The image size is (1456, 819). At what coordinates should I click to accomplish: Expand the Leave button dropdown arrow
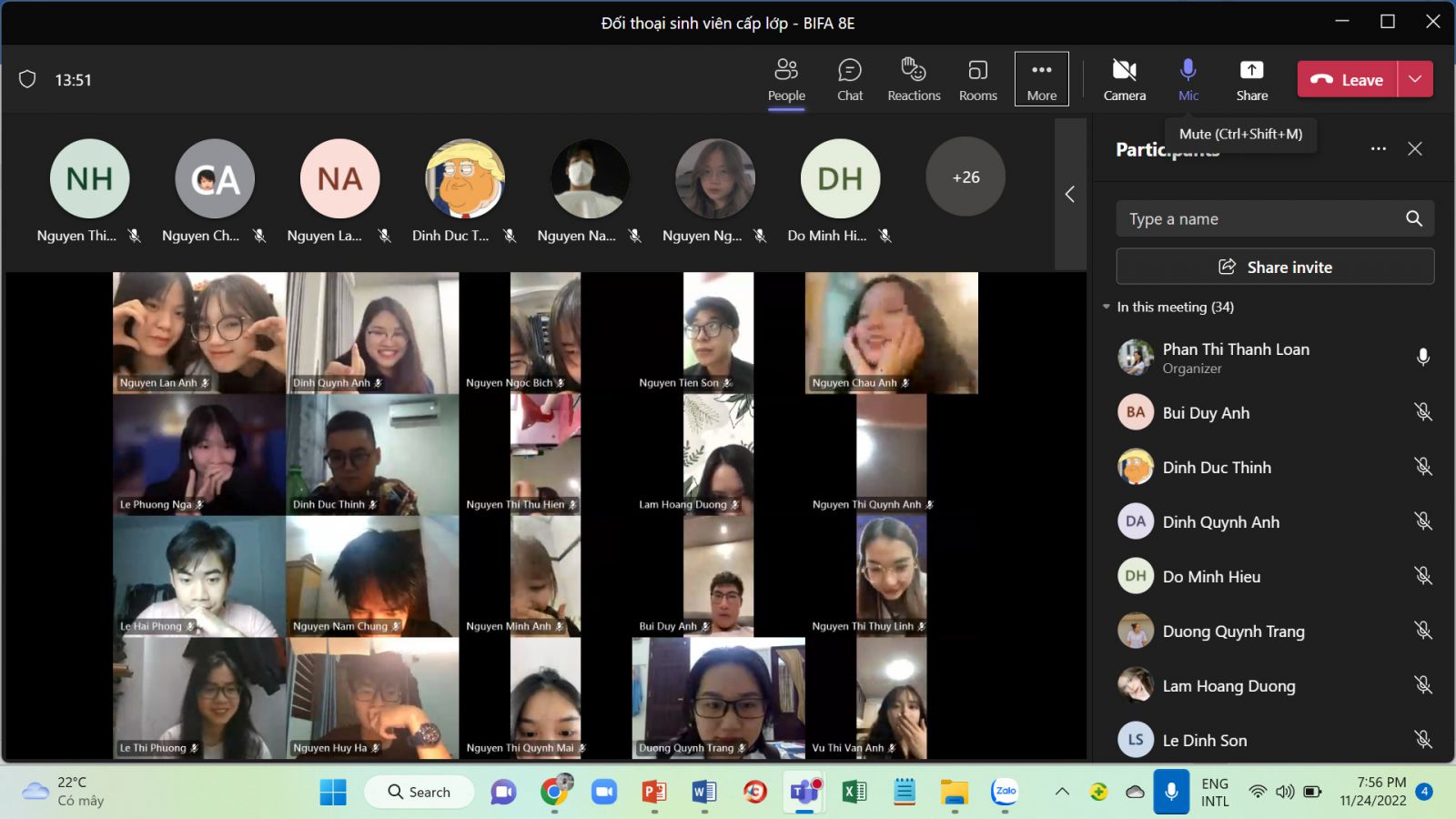pyautogui.click(x=1415, y=79)
